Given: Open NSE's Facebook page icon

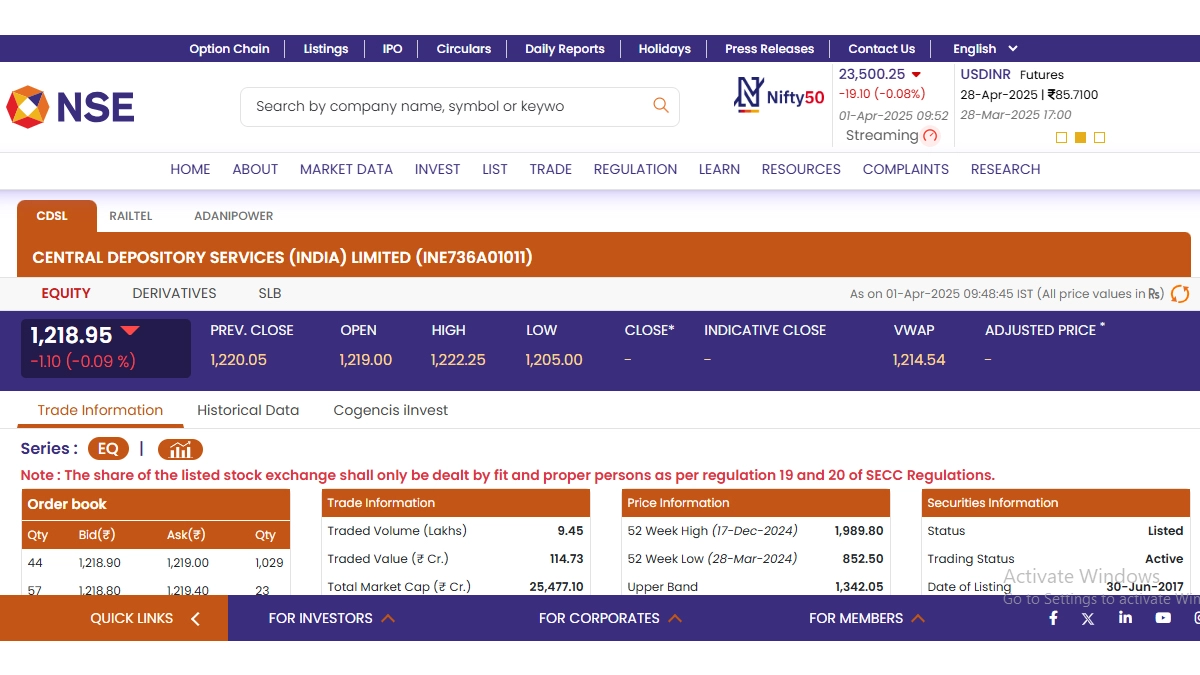Looking at the screenshot, I should pyautogui.click(x=1053, y=618).
